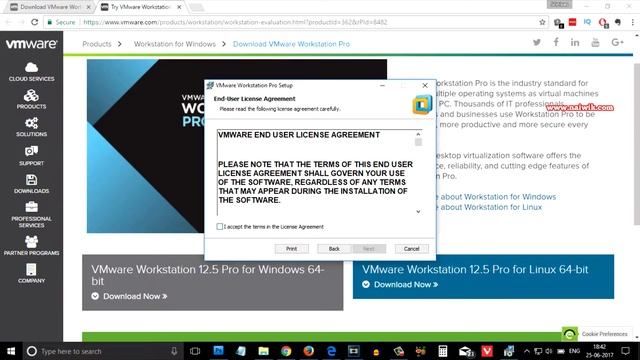The width and height of the screenshot is (640, 360).
Task: Open Professional Services in the VMware sidebar
Action: [x=31, y=215]
